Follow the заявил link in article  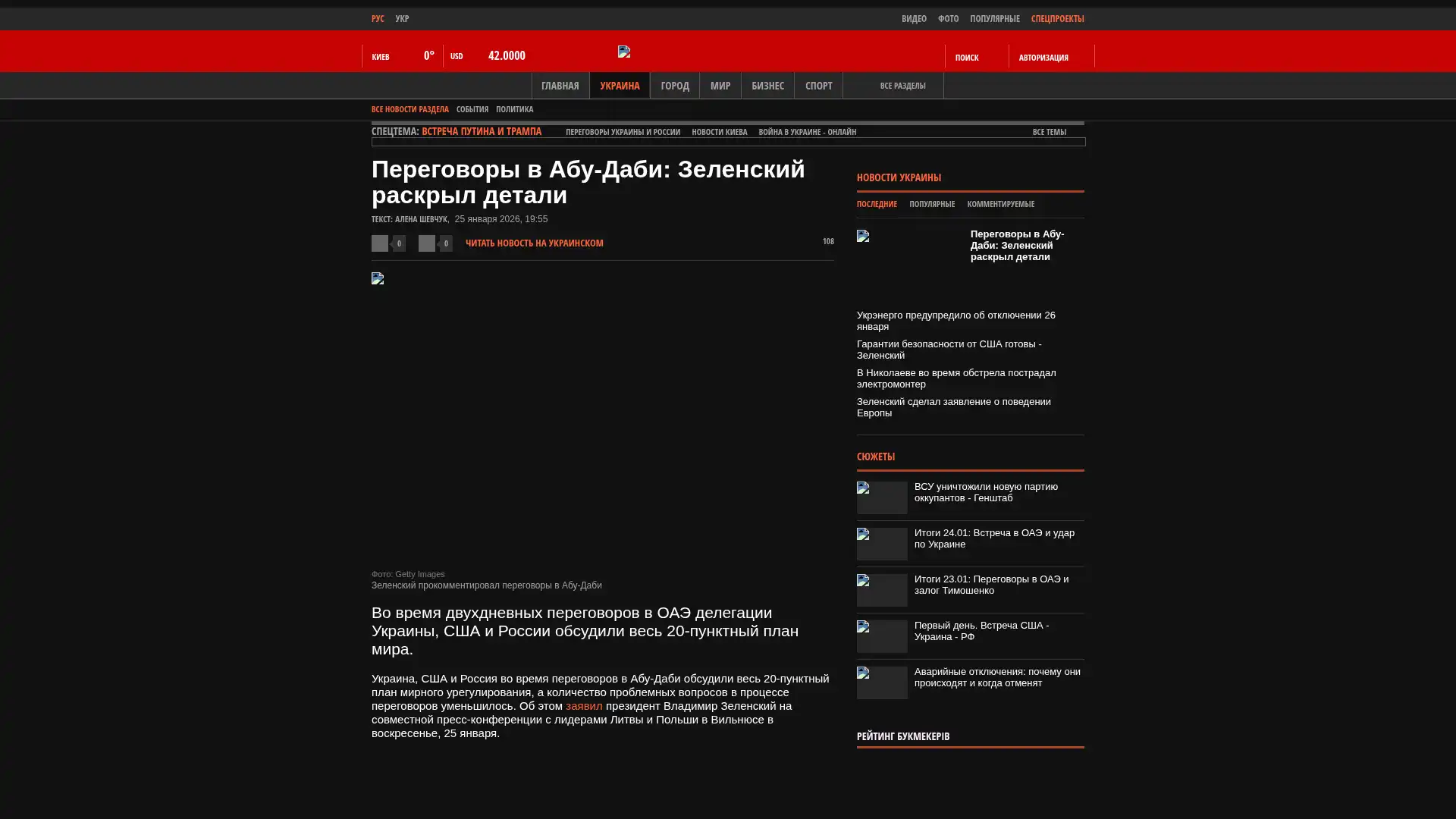pos(583,706)
